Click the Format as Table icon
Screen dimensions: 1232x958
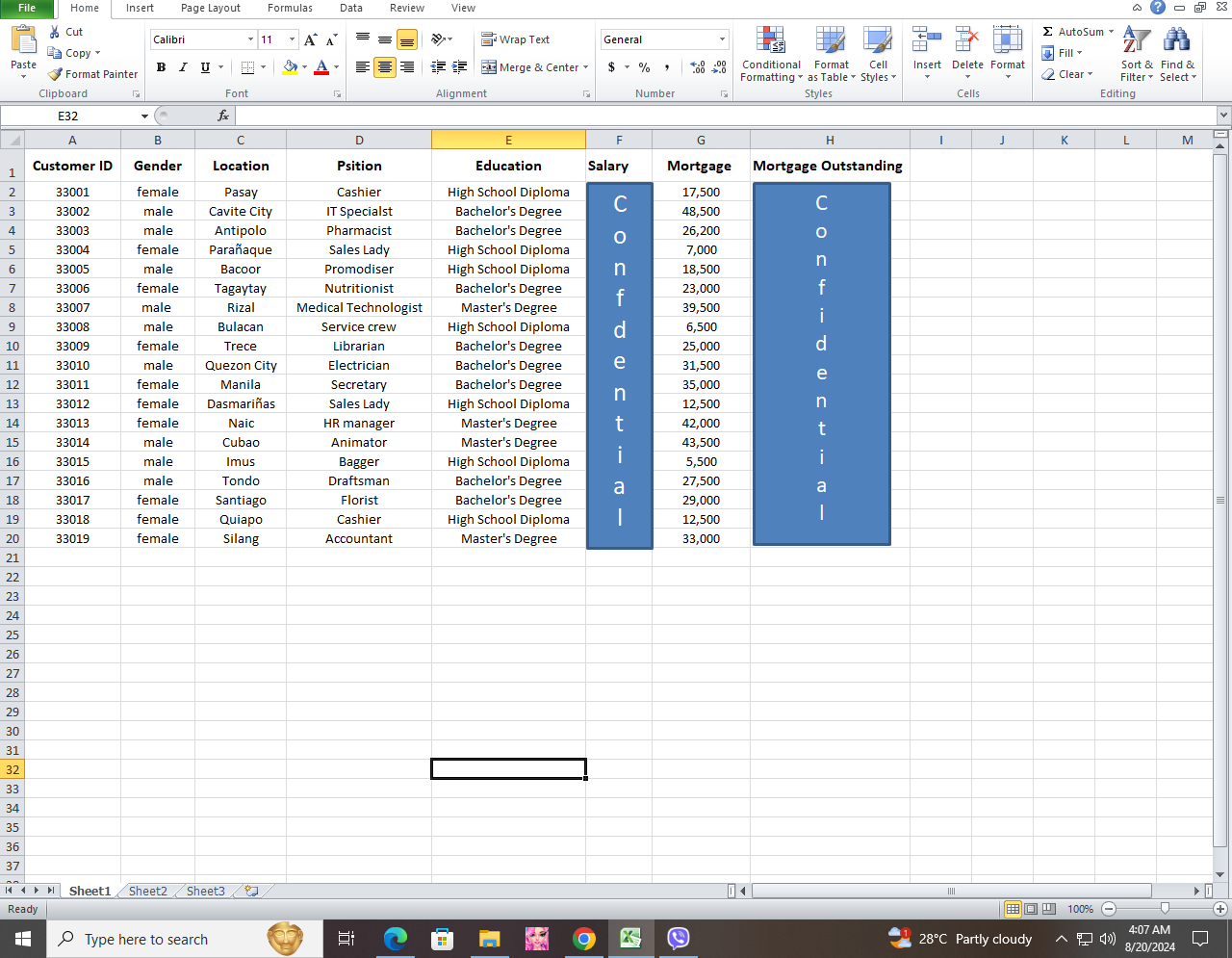coord(831,40)
